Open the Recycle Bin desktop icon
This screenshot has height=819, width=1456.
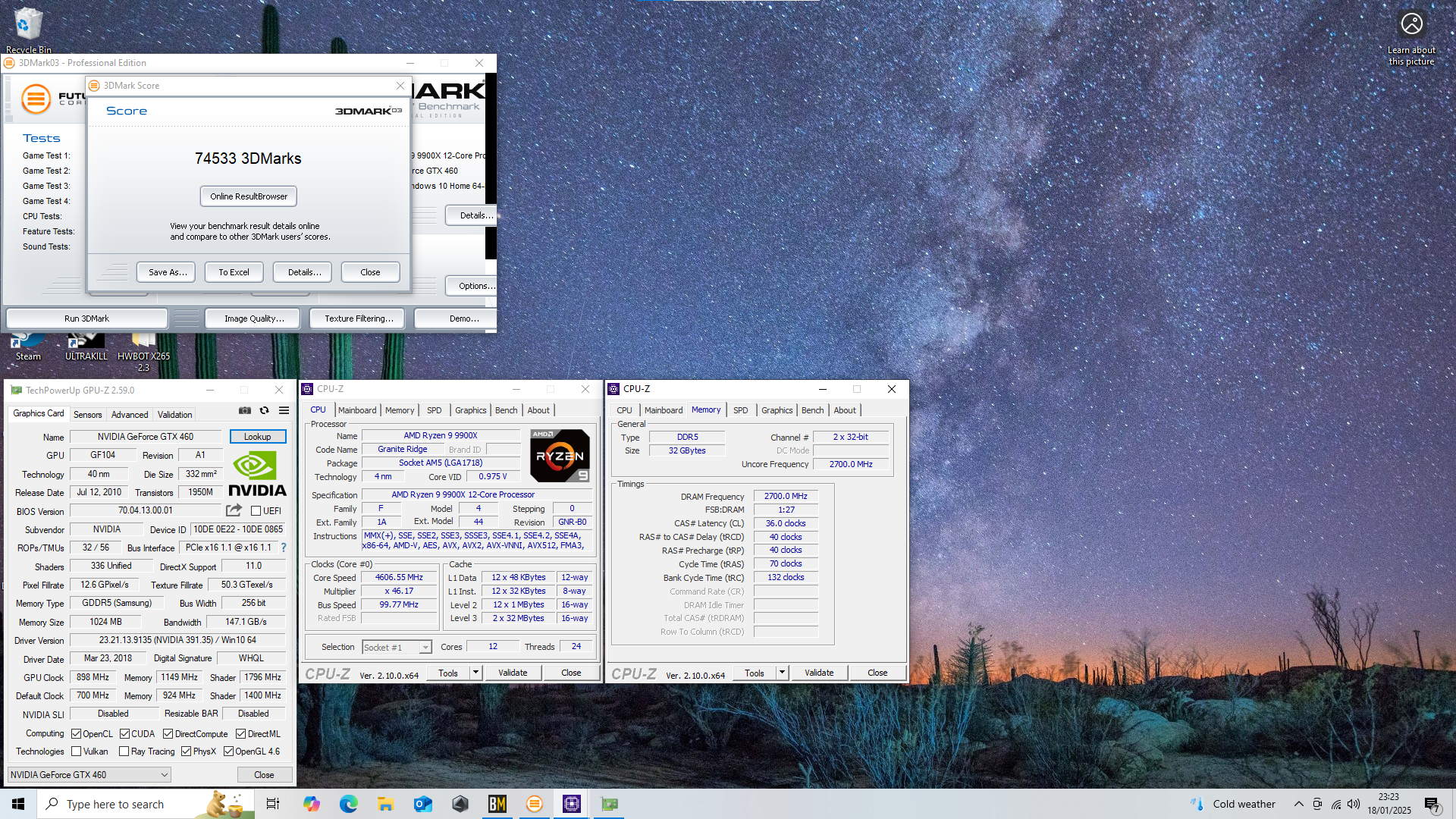[x=28, y=30]
